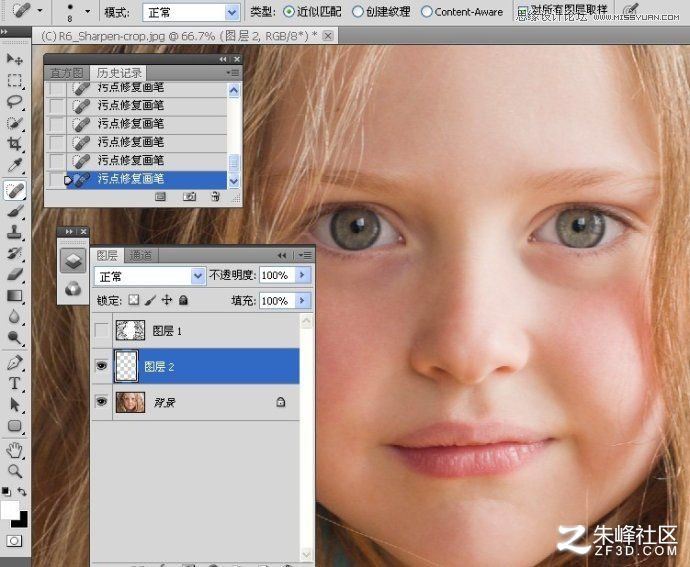Toggle lock all for layer
The height and width of the screenshot is (567, 690).
click(x=184, y=300)
